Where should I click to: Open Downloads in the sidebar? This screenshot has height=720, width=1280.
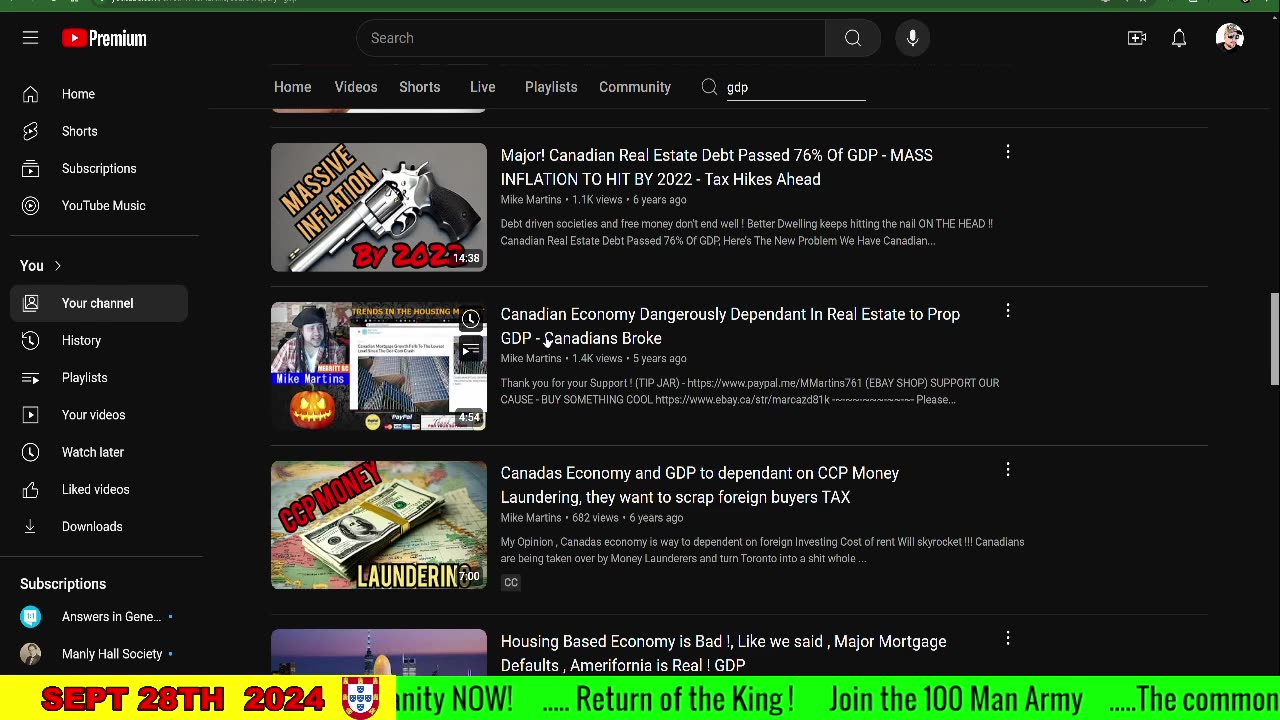(98, 526)
